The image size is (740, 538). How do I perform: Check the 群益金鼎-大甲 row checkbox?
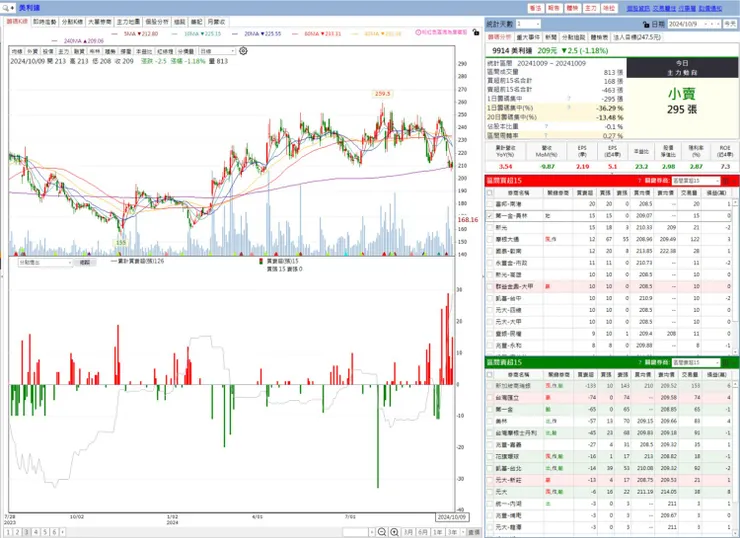click(x=489, y=286)
